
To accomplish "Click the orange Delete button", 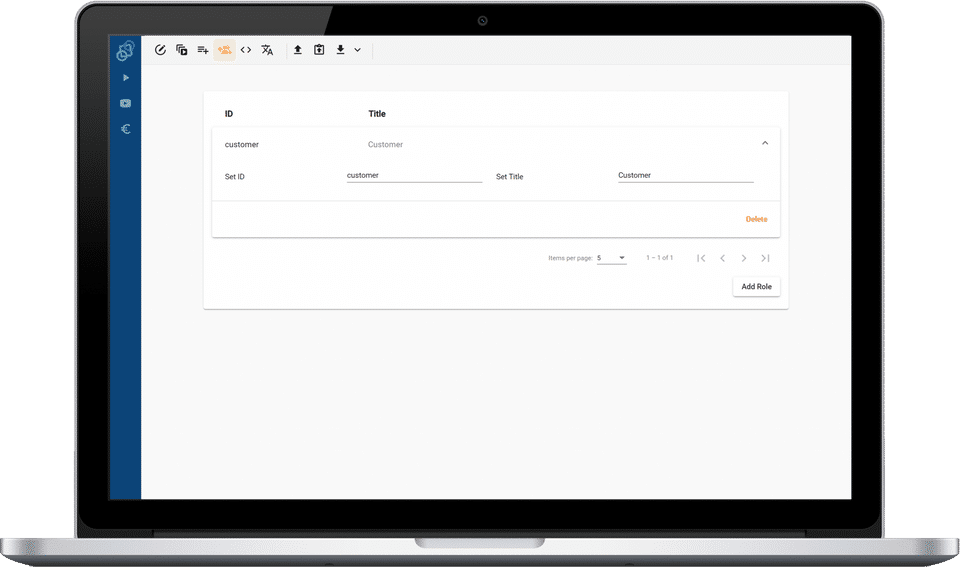I will [756, 219].
